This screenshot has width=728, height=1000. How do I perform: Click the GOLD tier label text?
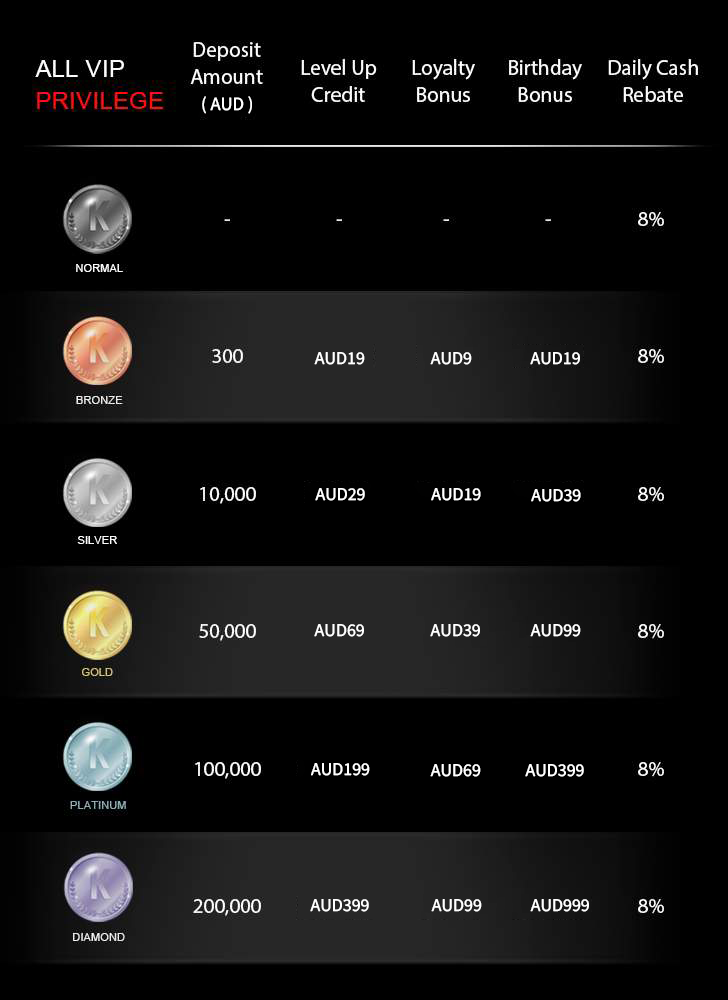(x=97, y=672)
